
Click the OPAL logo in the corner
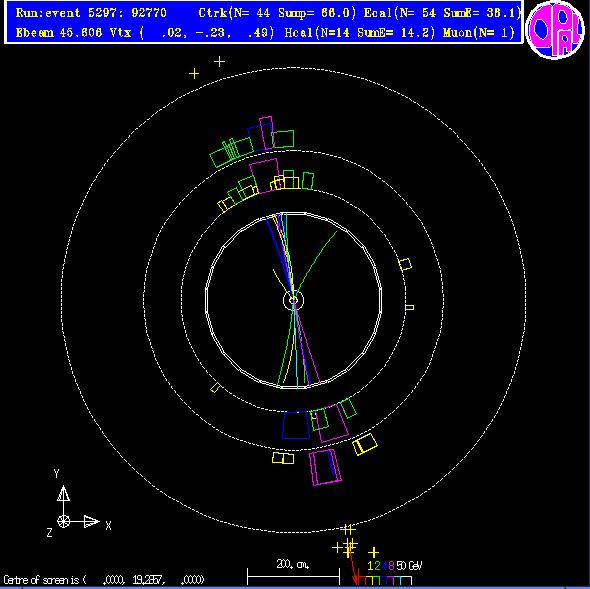(555, 30)
